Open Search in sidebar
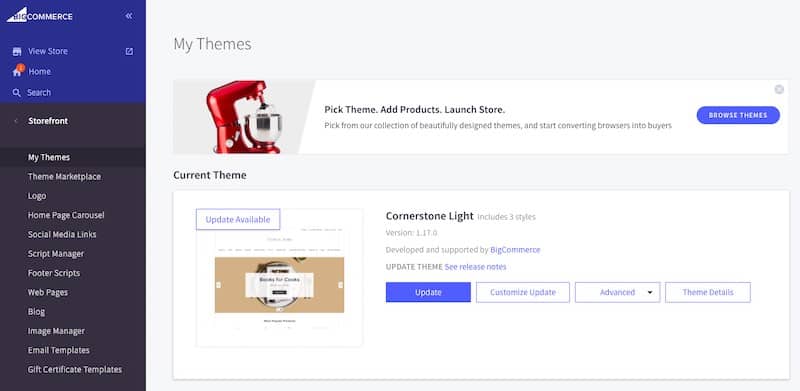The width and height of the screenshot is (800, 391). [39, 92]
